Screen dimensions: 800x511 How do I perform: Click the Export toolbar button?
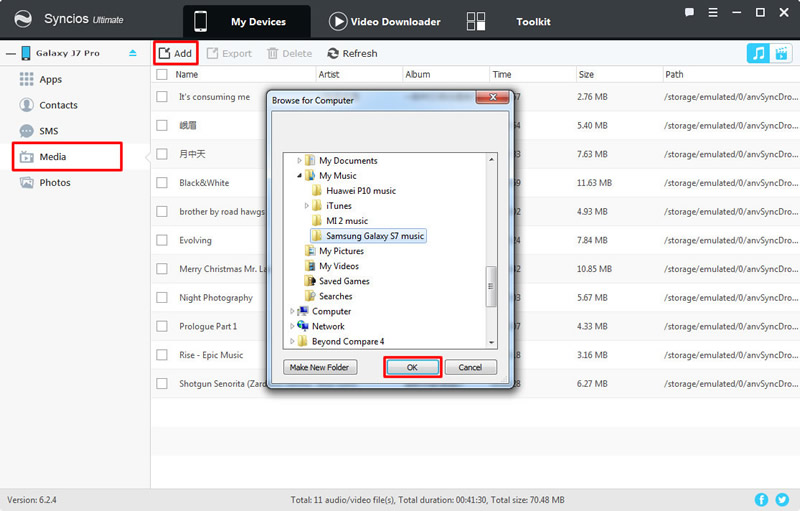(x=230, y=53)
